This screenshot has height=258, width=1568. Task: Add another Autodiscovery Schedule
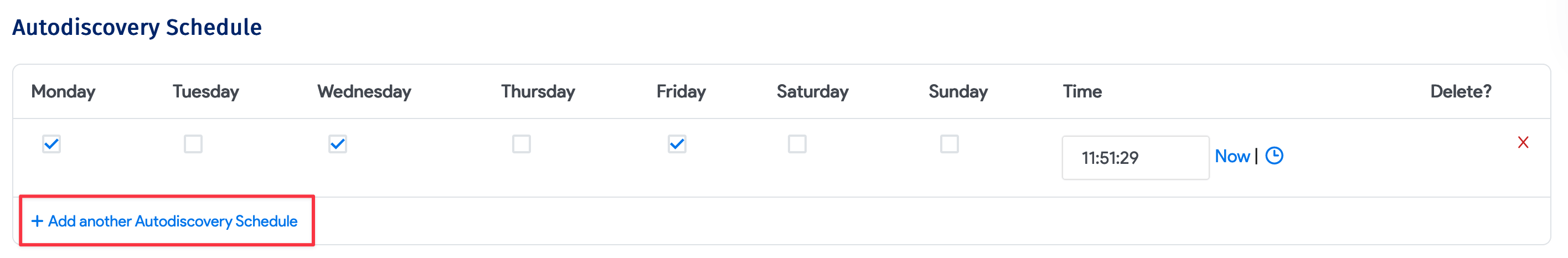(x=164, y=221)
